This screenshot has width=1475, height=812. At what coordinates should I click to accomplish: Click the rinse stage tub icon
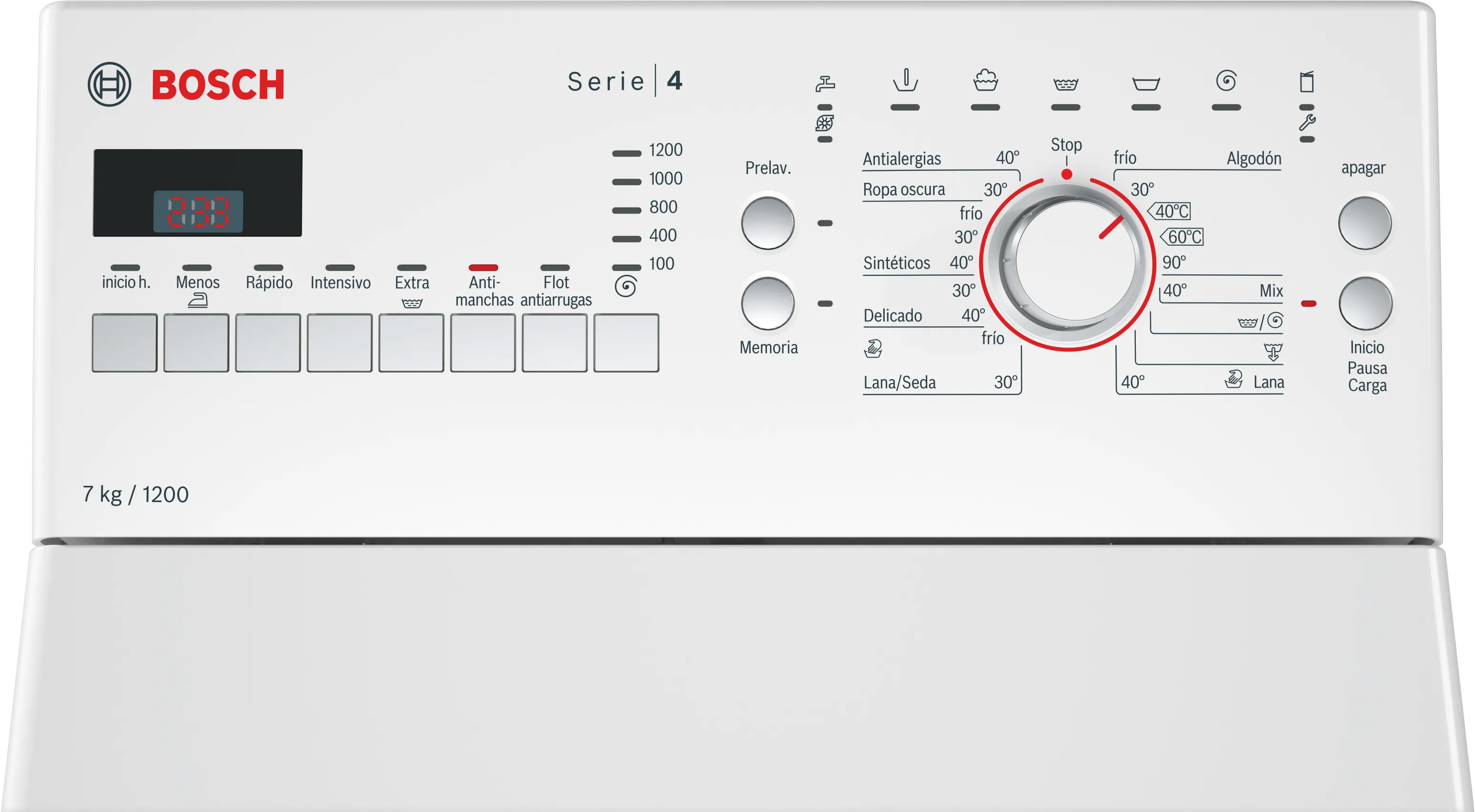click(1066, 85)
